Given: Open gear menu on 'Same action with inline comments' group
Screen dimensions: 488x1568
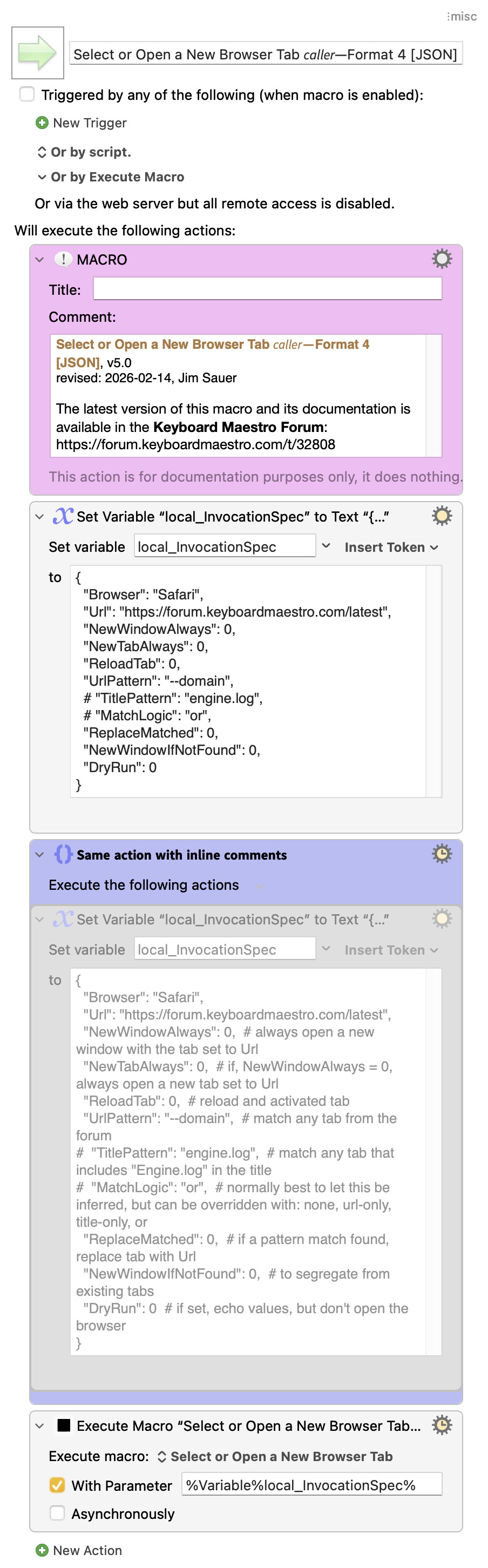Looking at the screenshot, I should 441,854.
